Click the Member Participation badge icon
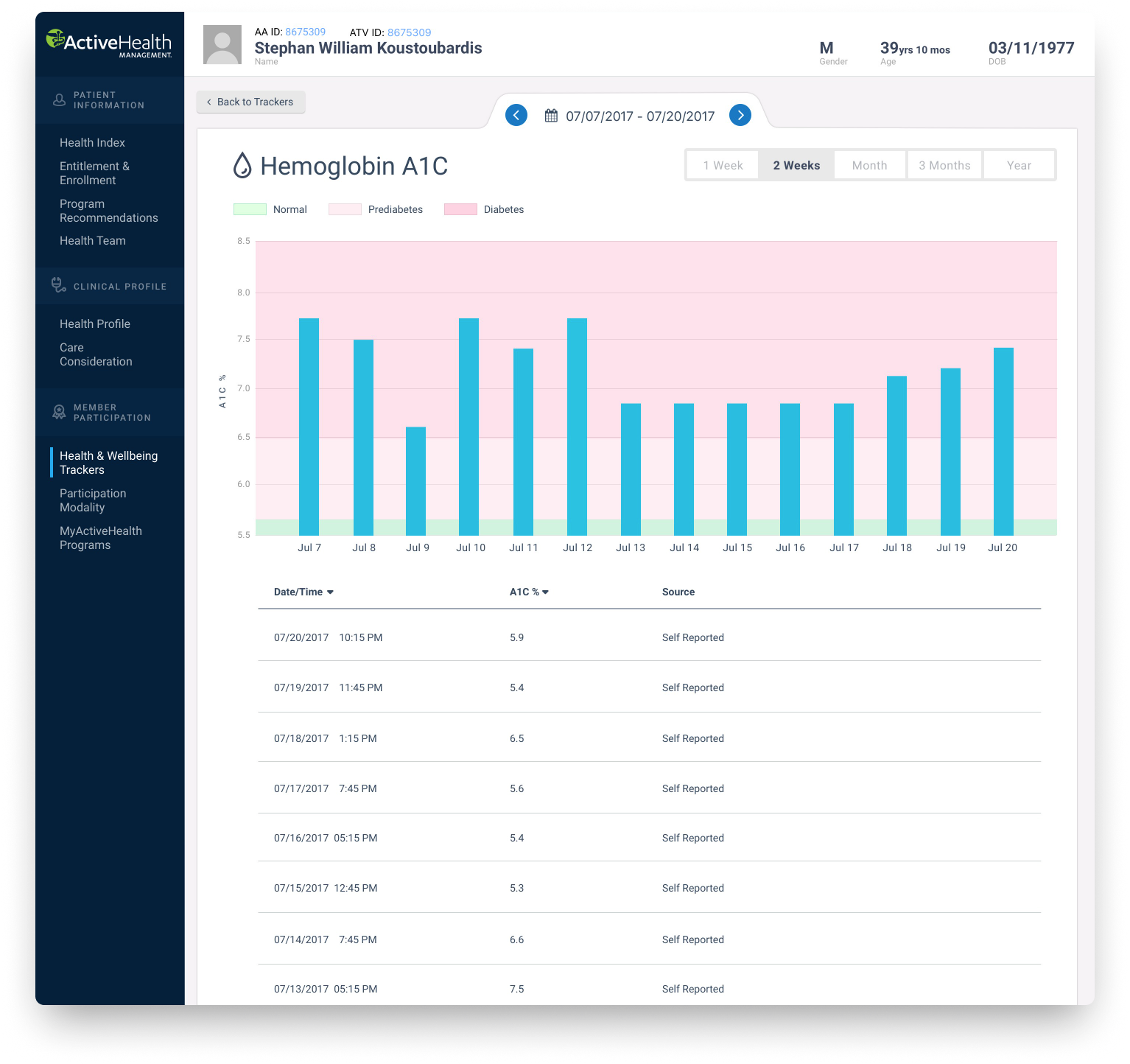Viewport: 1130px width, 1064px height. pyautogui.click(x=59, y=412)
